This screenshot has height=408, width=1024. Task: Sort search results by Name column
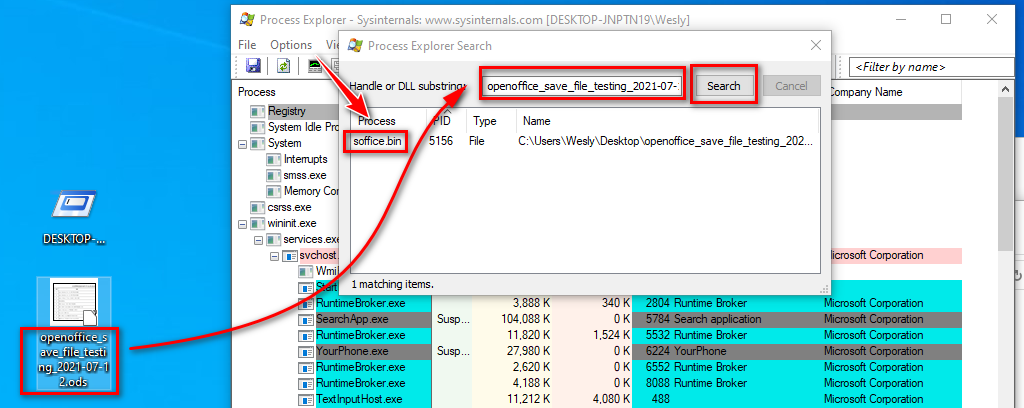click(x=667, y=121)
